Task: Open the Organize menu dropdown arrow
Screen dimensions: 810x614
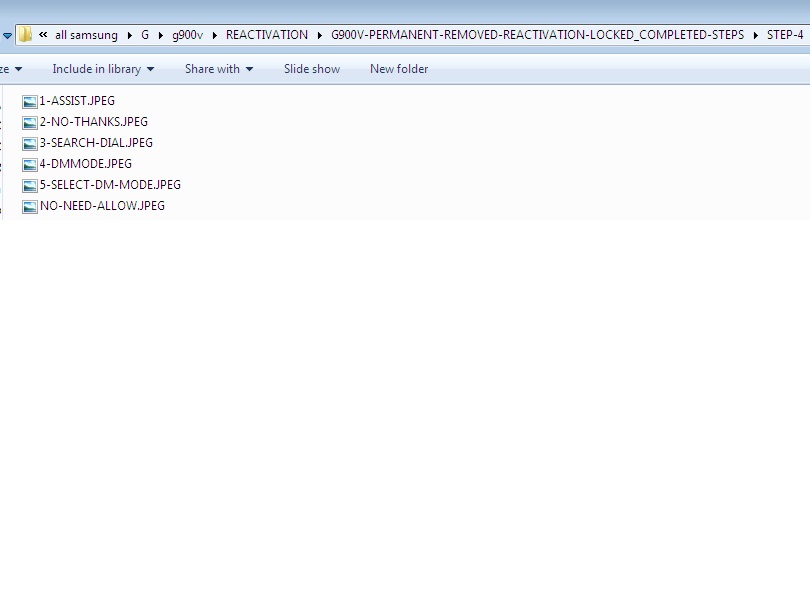Action: point(19,69)
